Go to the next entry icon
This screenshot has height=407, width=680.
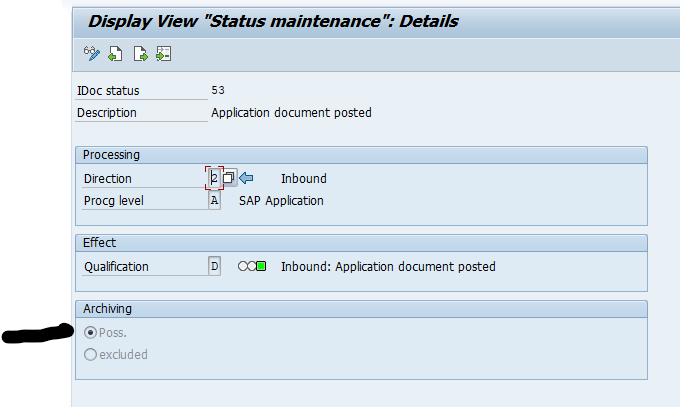pyautogui.click(x=140, y=53)
